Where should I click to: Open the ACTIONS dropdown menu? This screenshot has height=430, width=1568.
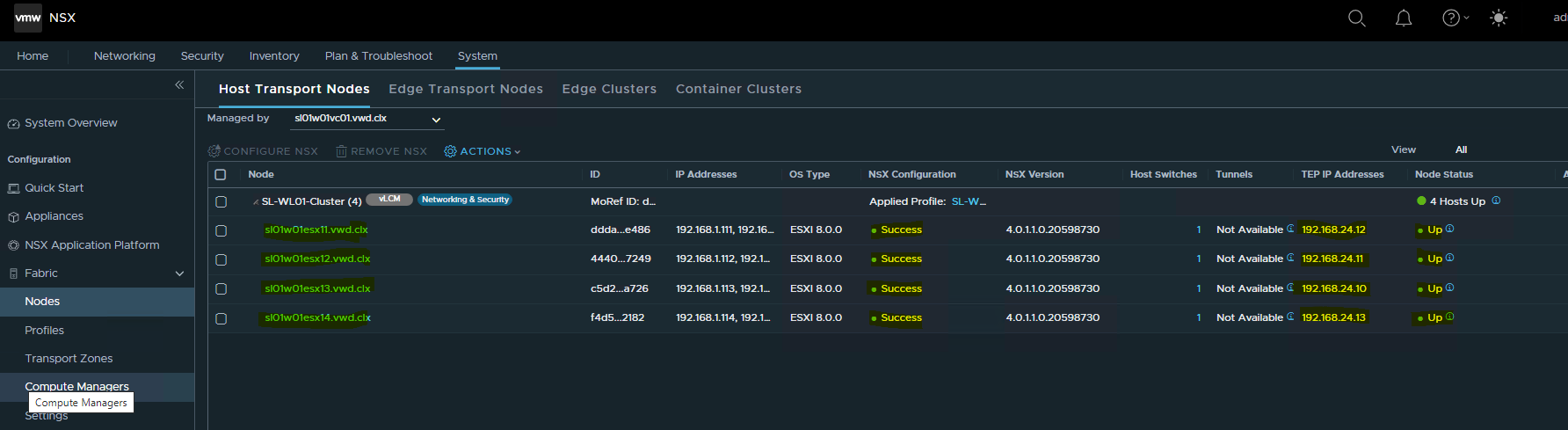tap(483, 151)
